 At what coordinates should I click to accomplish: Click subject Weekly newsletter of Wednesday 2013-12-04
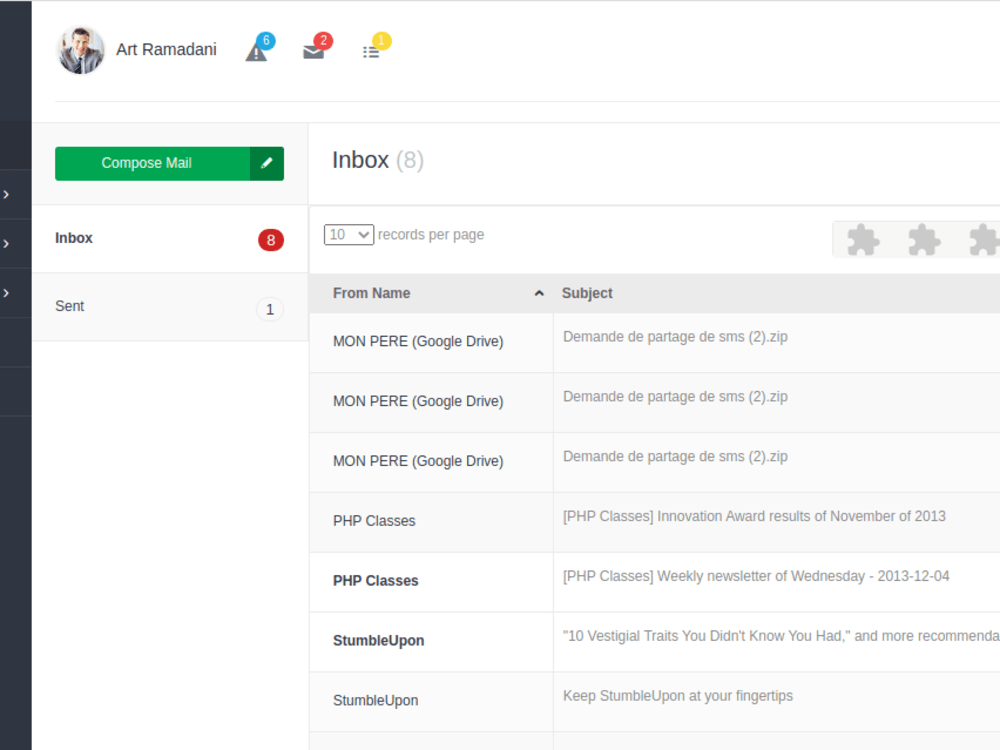756,577
